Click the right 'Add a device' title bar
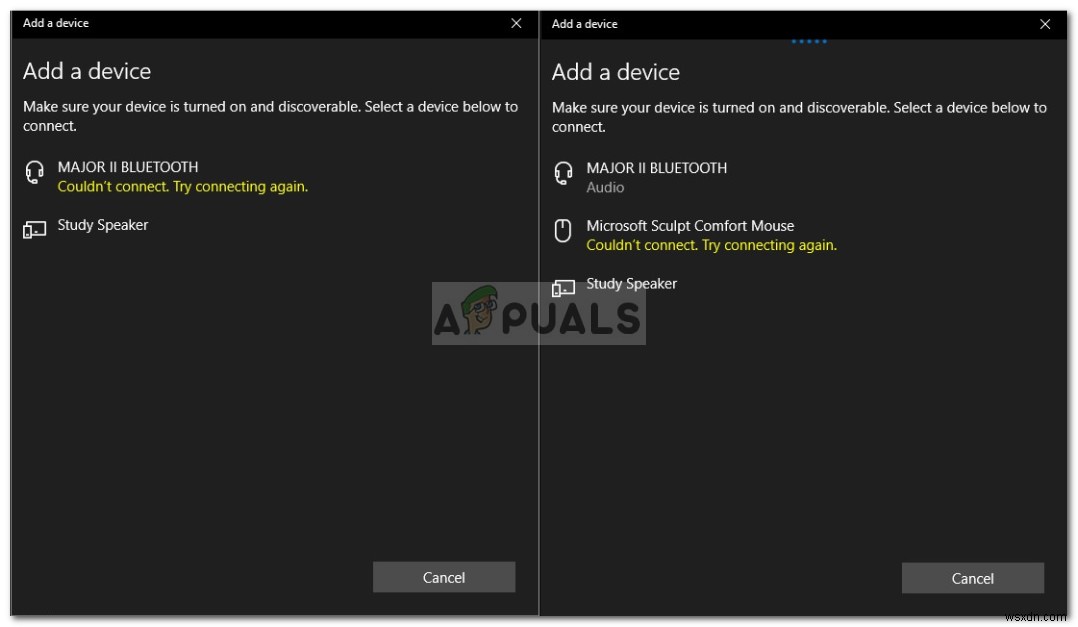Screen dimensions: 1078x627 point(585,23)
